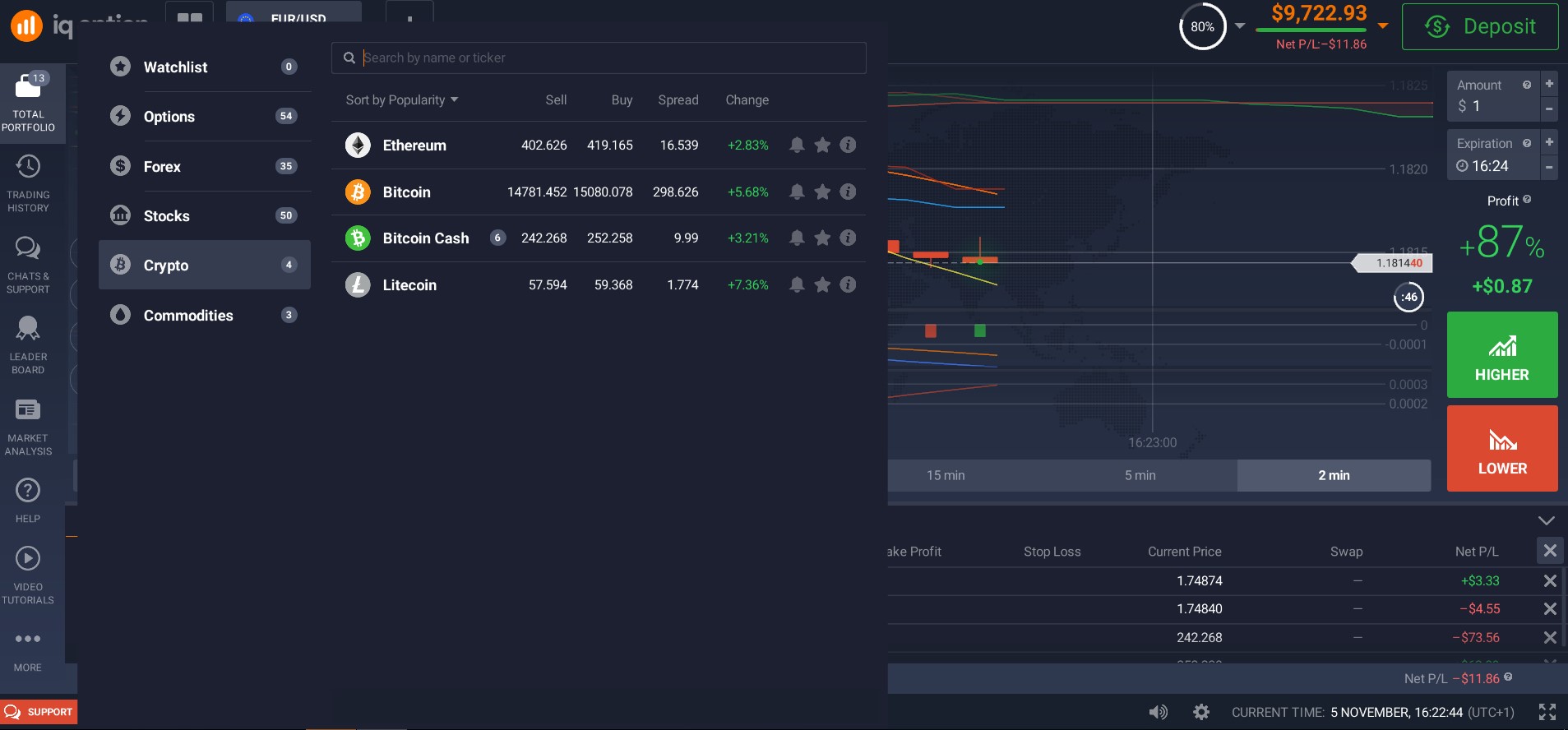
Task: Select the Forex category
Action: (205, 166)
